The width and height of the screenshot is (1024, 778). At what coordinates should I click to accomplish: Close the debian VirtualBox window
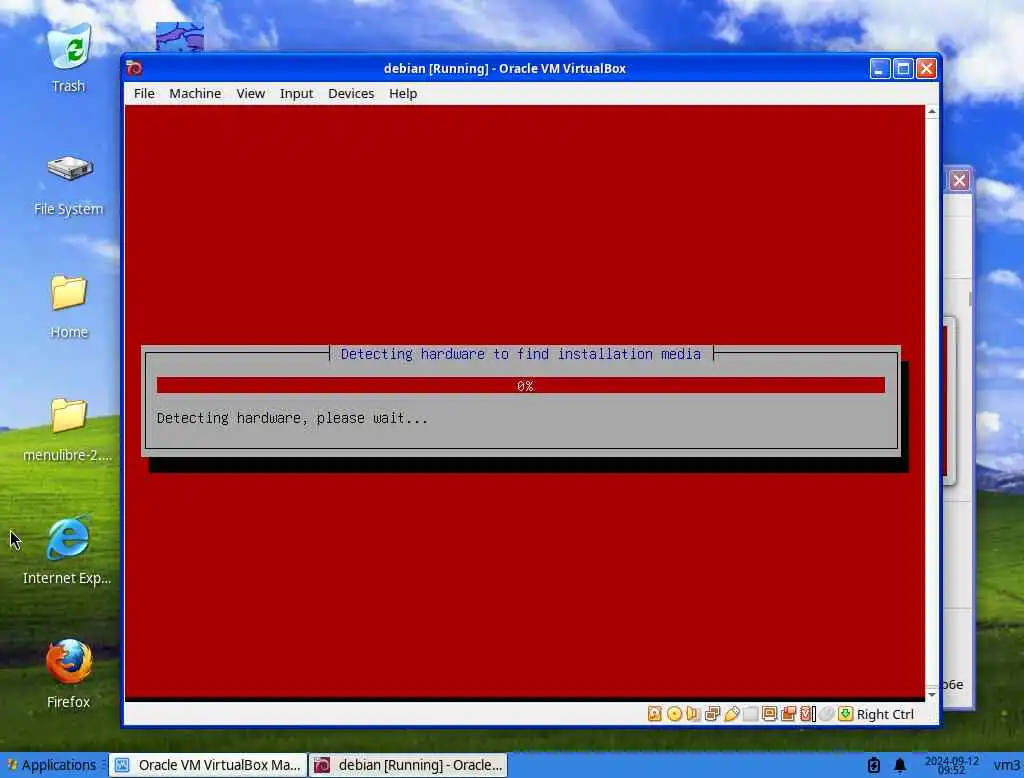926,69
